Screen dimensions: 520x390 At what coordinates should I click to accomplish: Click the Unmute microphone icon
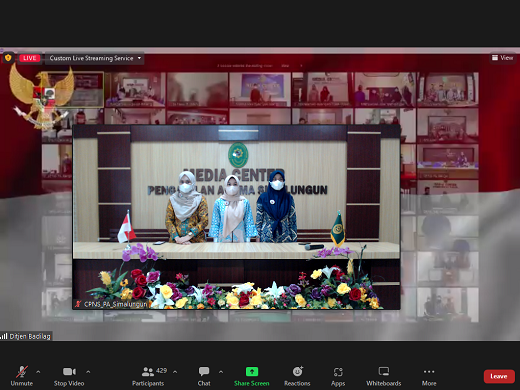click(x=22, y=371)
